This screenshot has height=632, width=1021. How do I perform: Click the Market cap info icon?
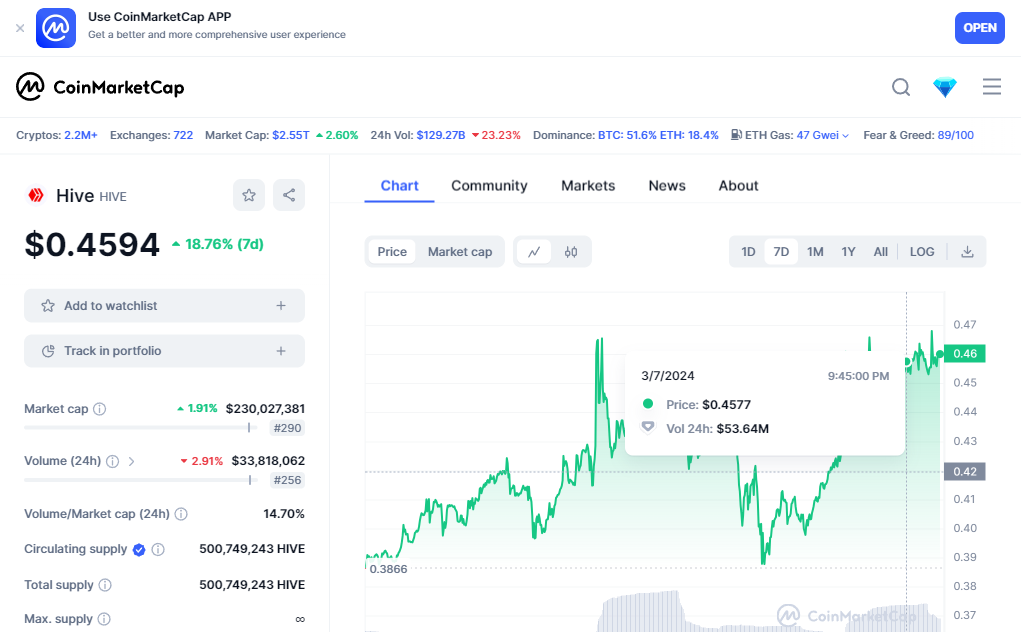(100, 409)
